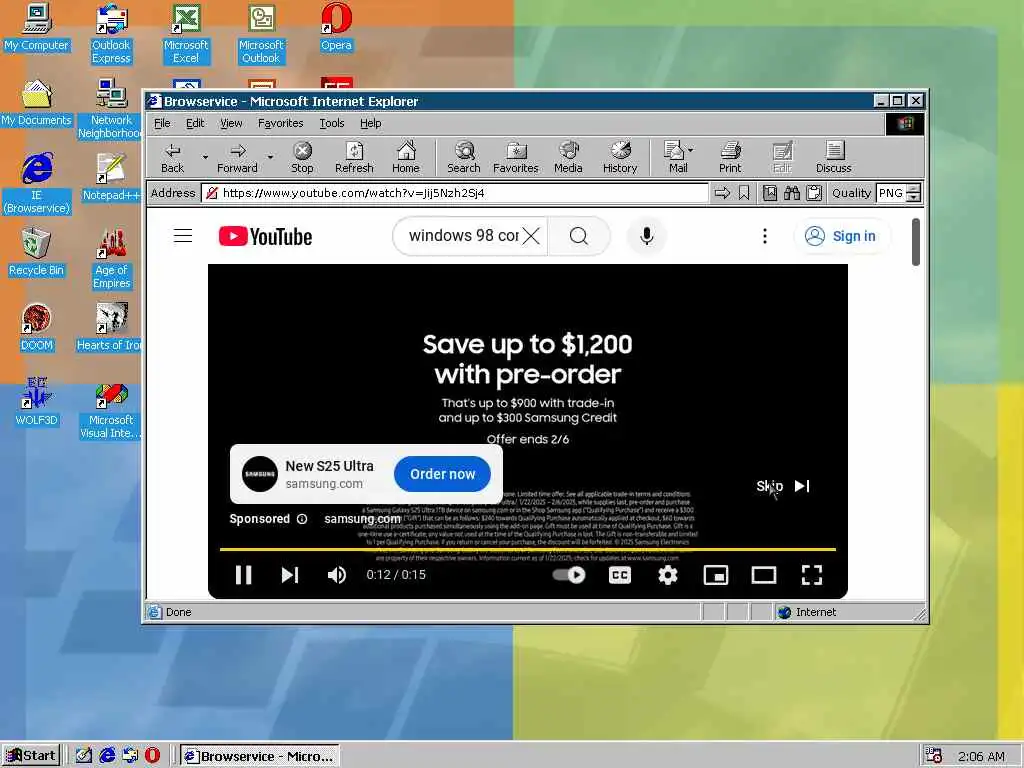1024x768 pixels.
Task: Toggle closed captions CC button
Action: click(620, 575)
